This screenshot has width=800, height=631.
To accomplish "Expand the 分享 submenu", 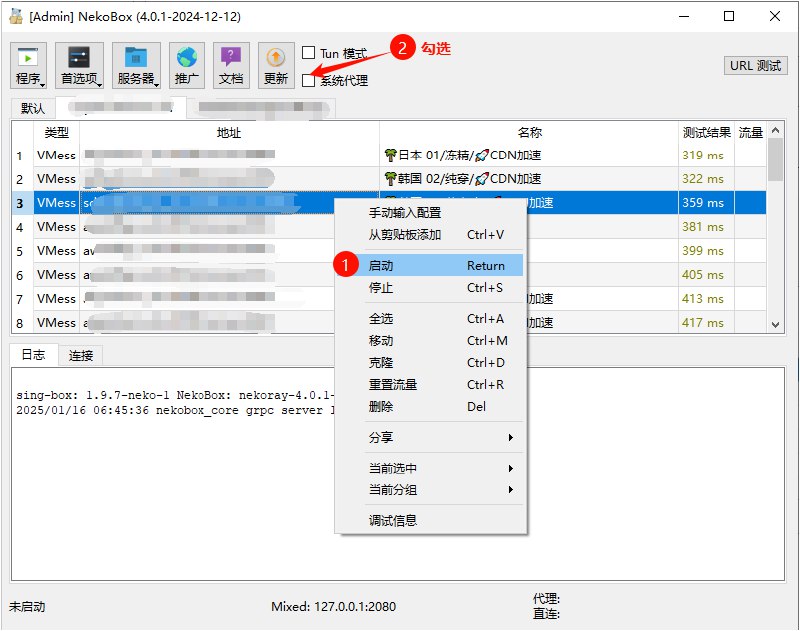I will pyautogui.click(x=380, y=437).
